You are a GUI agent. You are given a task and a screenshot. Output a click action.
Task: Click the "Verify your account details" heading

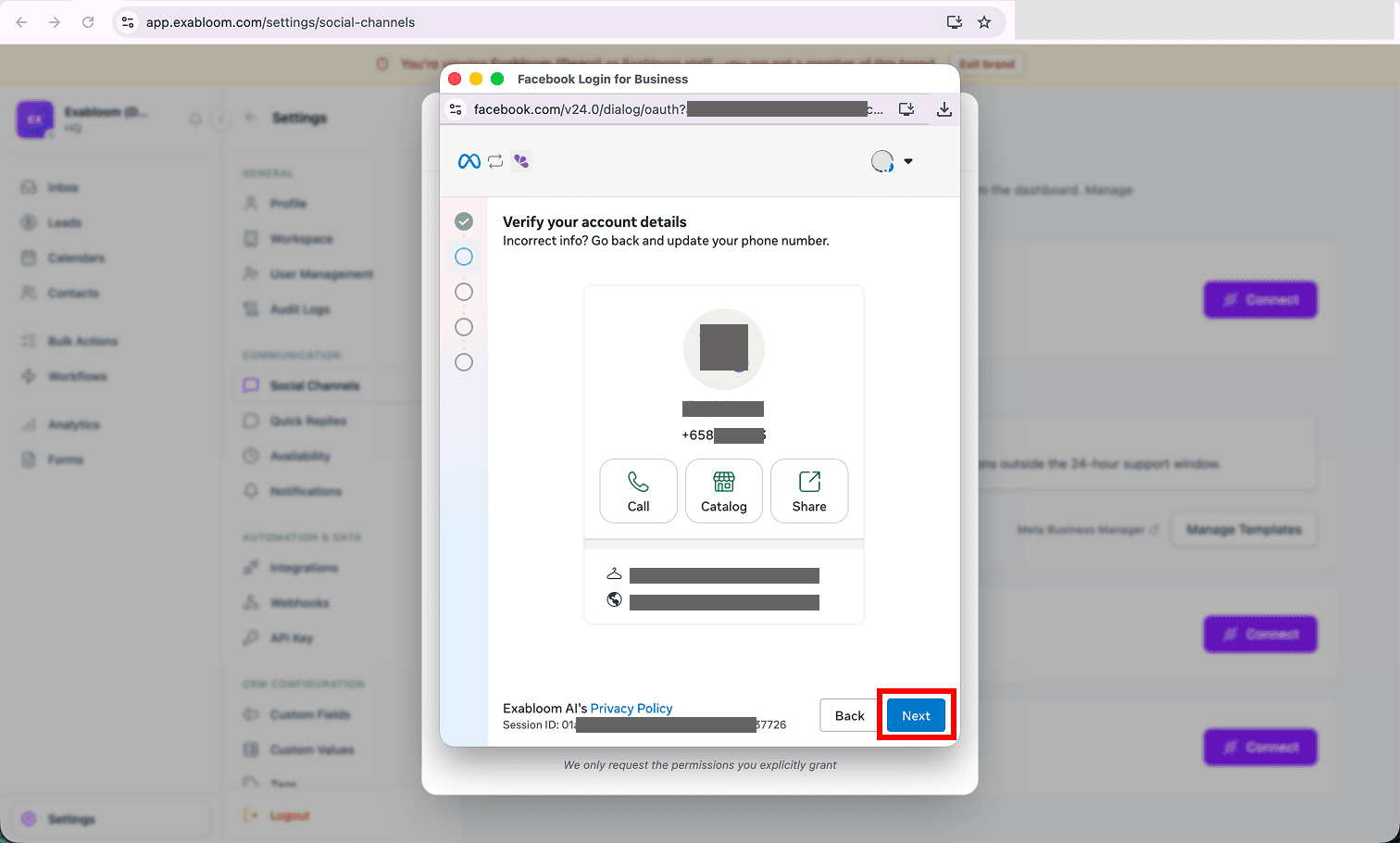594,222
